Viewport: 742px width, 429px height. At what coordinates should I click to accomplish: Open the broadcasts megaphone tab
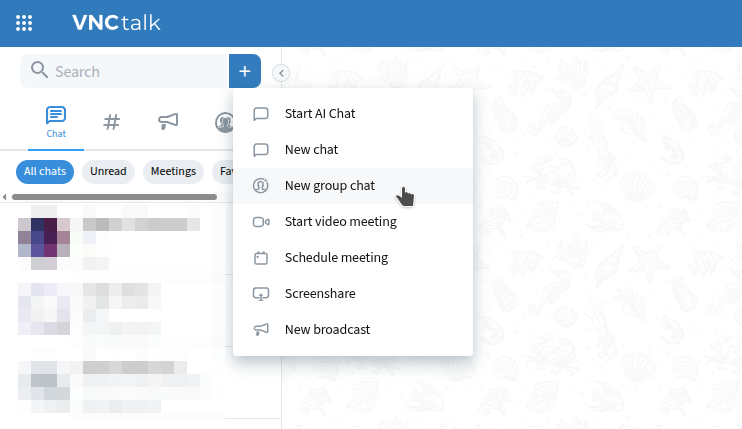[168, 122]
